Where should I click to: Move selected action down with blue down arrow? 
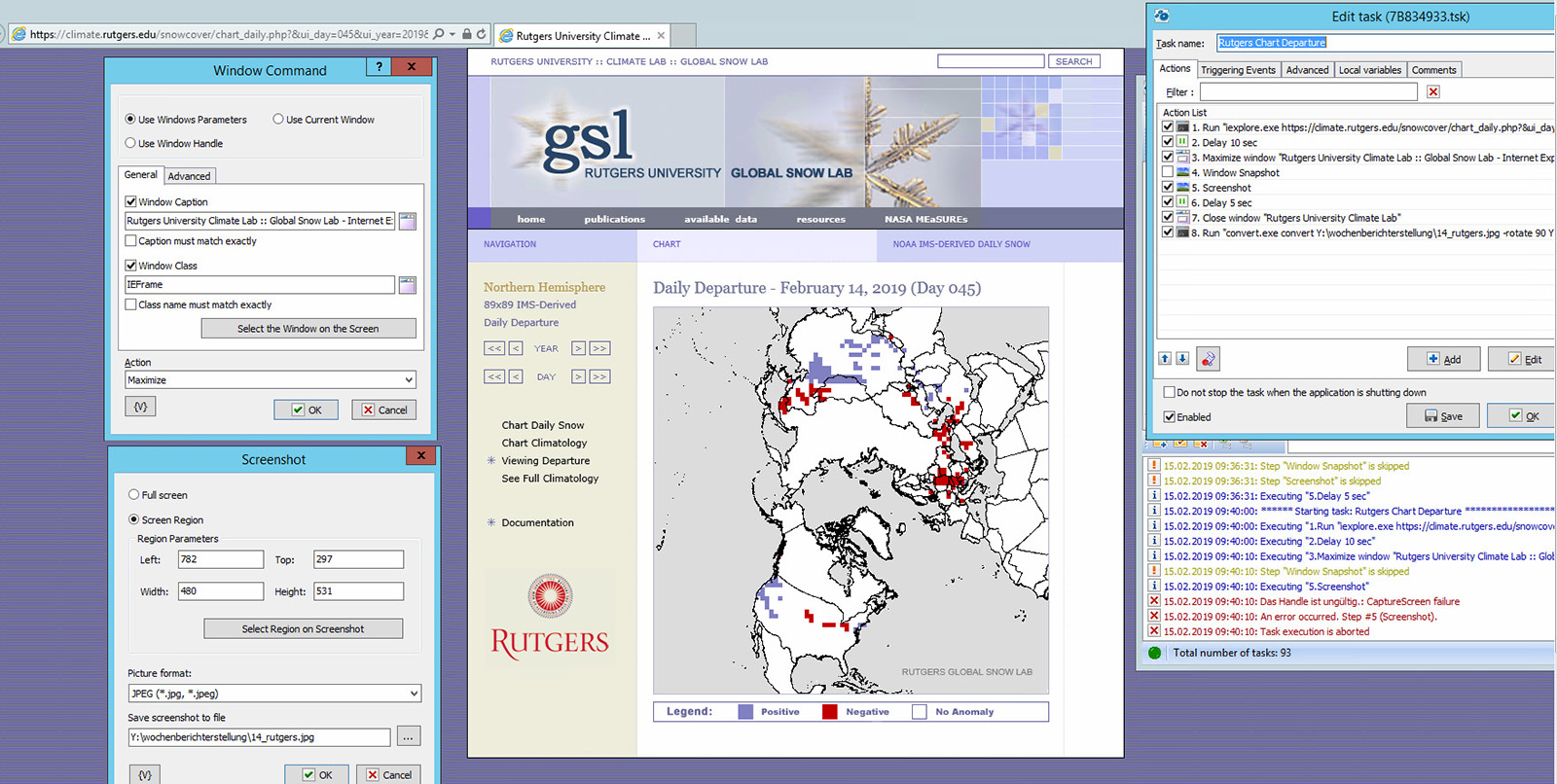pyautogui.click(x=1182, y=359)
